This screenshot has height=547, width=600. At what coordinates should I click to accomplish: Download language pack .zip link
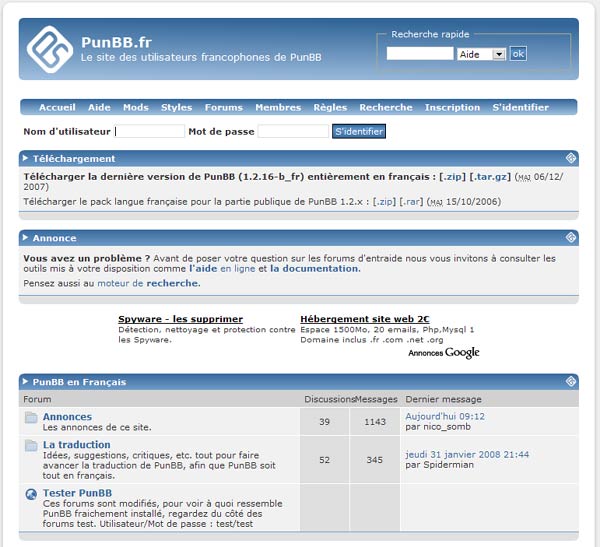384,201
